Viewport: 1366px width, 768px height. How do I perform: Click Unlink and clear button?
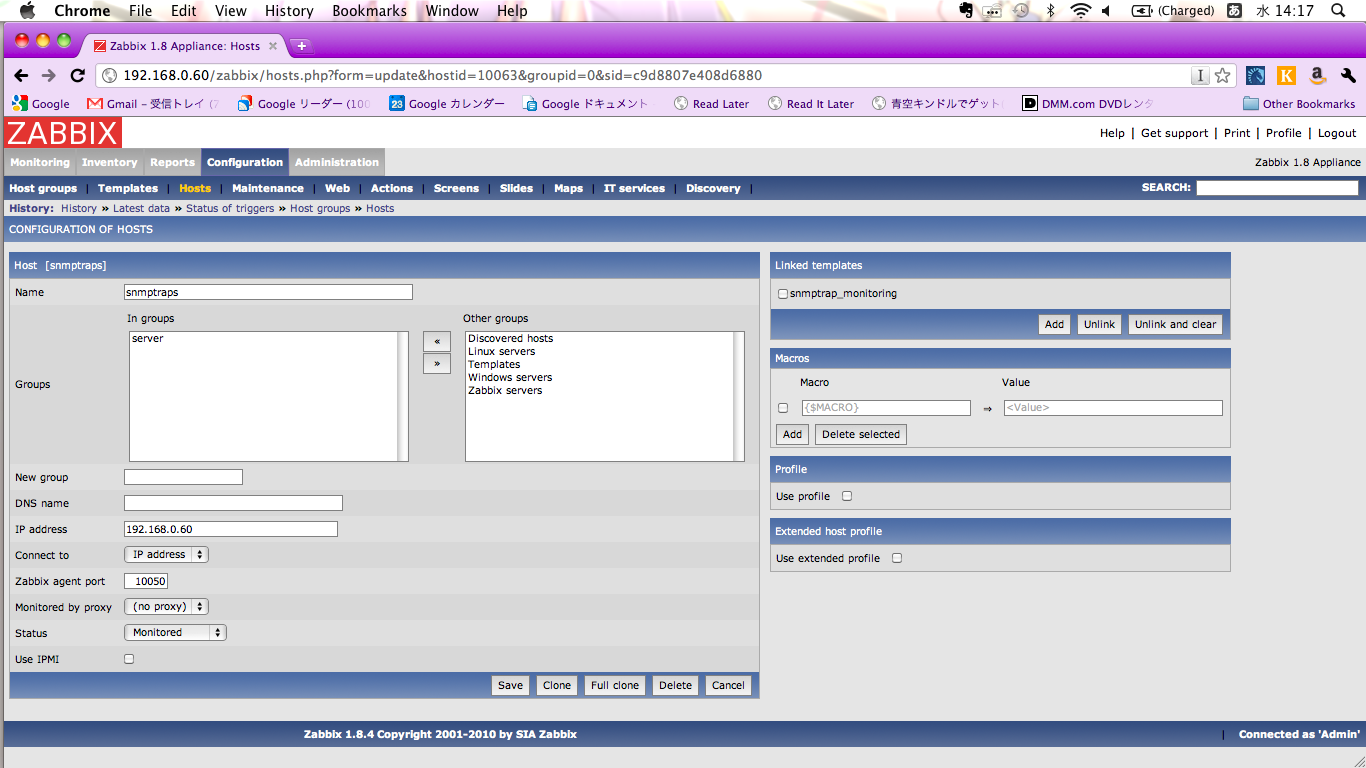[x=1175, y=324]
